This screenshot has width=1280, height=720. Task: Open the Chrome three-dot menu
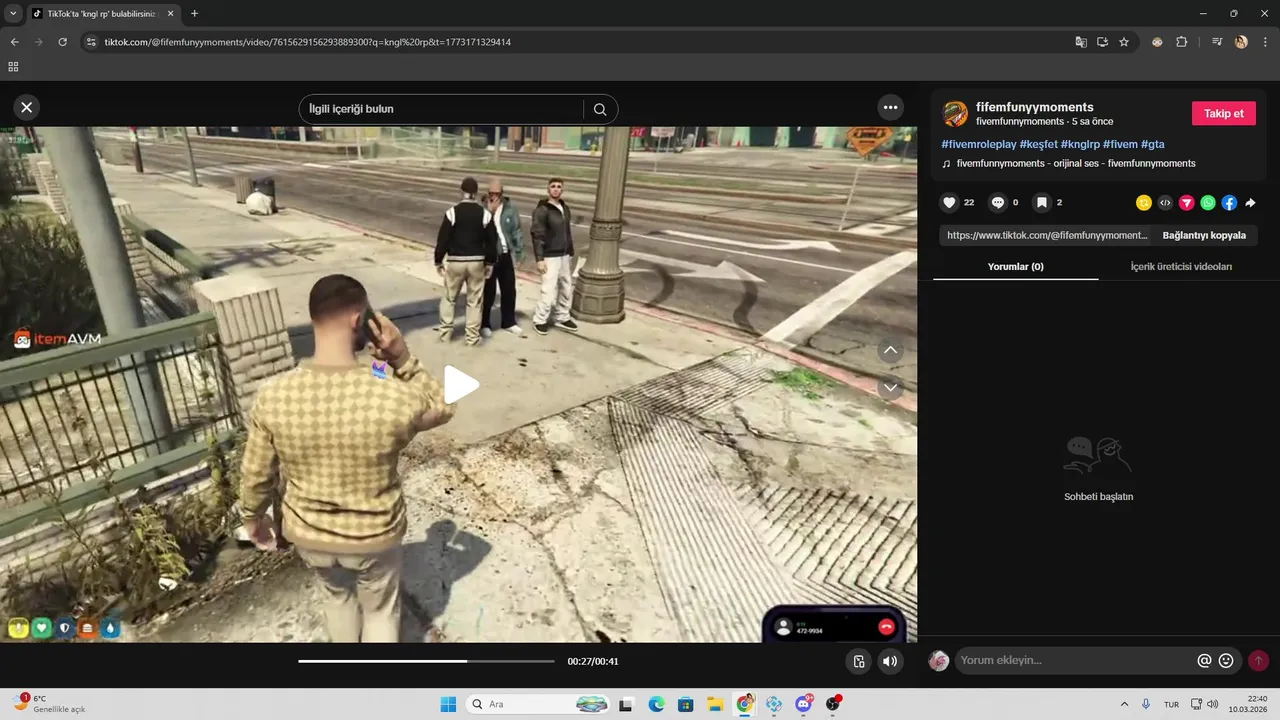(1264, 42)
